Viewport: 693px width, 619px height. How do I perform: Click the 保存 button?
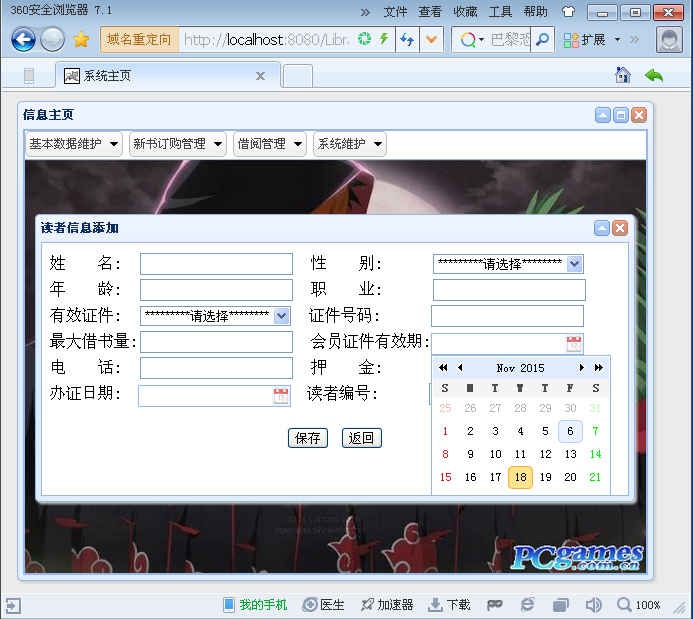(308, 438)
